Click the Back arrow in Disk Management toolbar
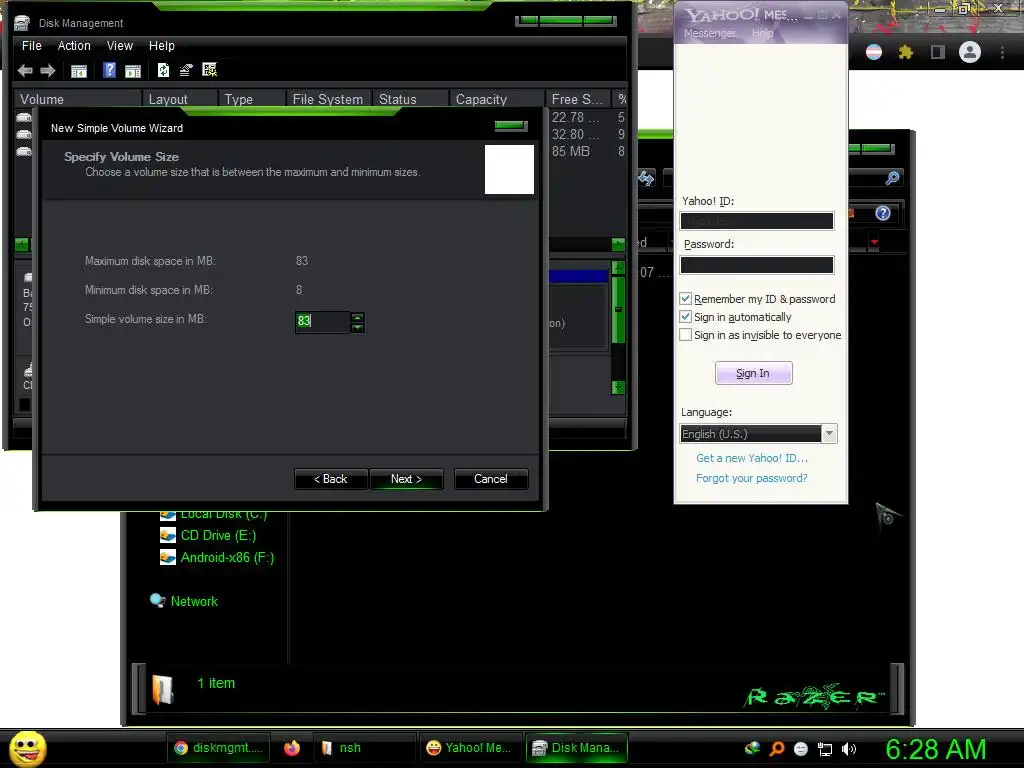Screen dimensions: 1024x768 (25, 71)
